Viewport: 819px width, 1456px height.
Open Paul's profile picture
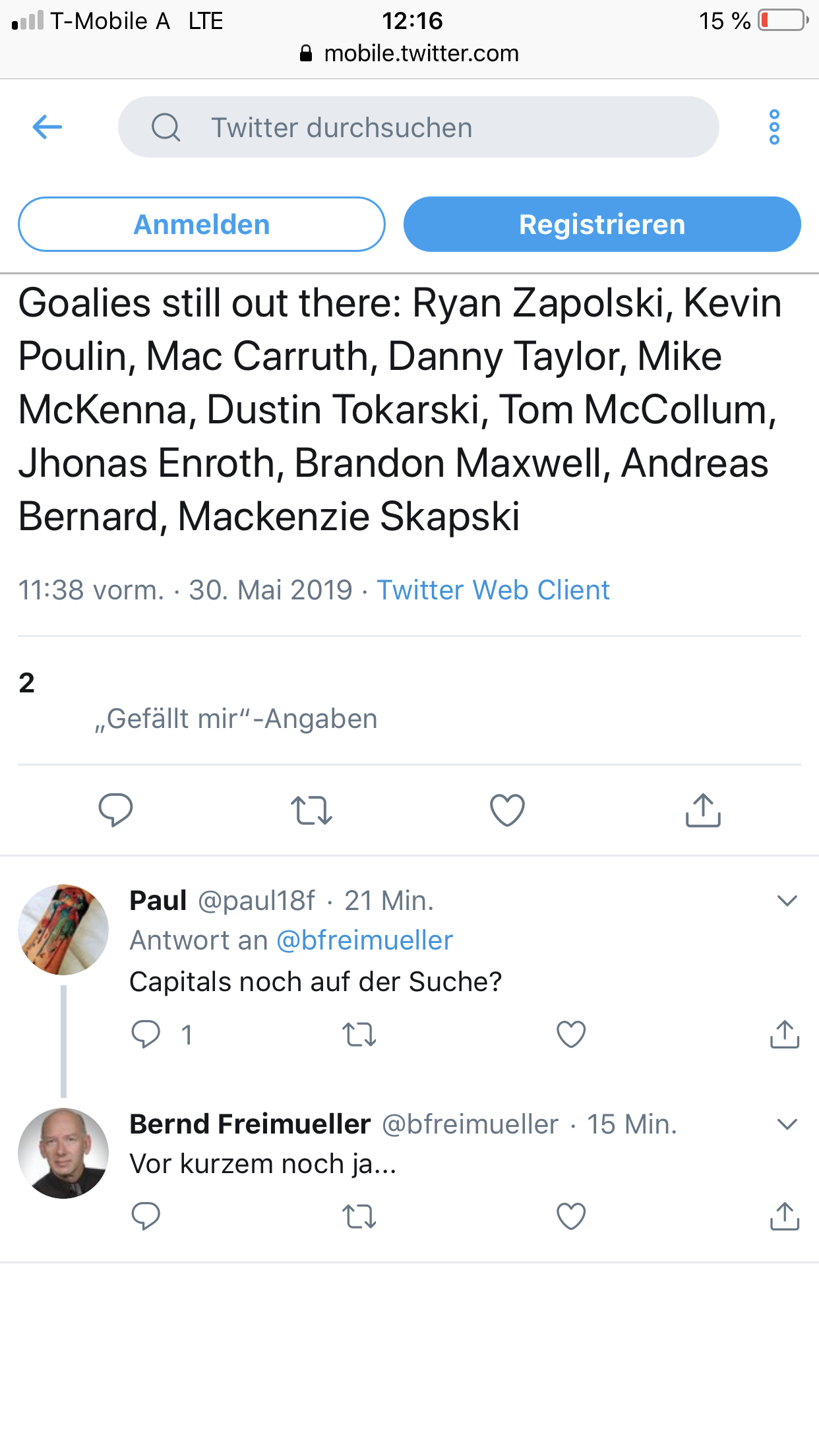pyautogui.click(x=63, y=930)
